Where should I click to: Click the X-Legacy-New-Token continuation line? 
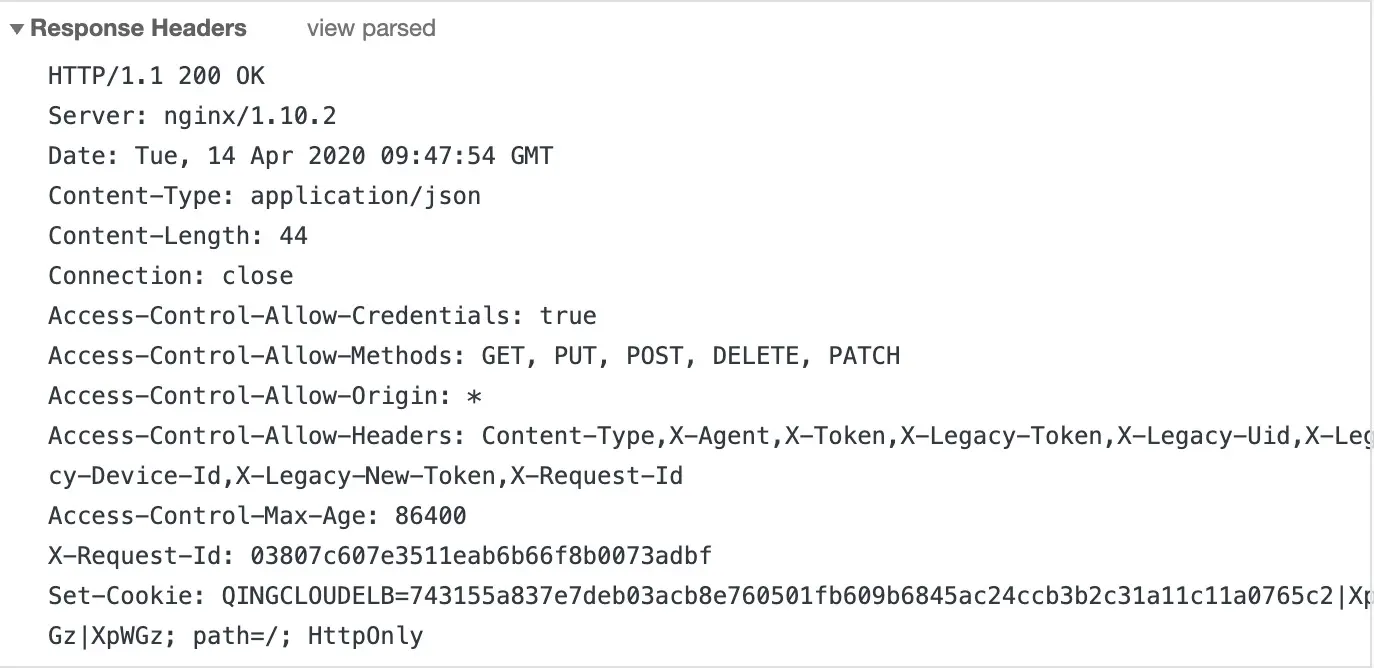click(x=366, y=476)
